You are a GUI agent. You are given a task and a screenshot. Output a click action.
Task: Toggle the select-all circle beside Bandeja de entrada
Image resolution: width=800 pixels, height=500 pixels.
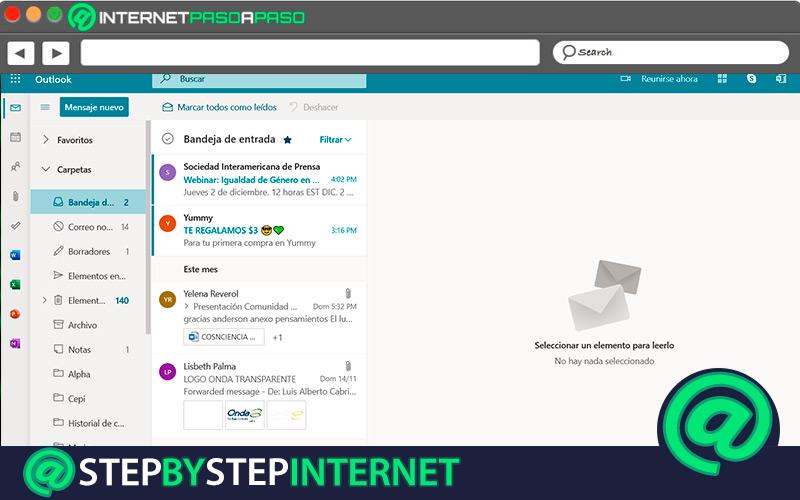(x=168, y=139)
